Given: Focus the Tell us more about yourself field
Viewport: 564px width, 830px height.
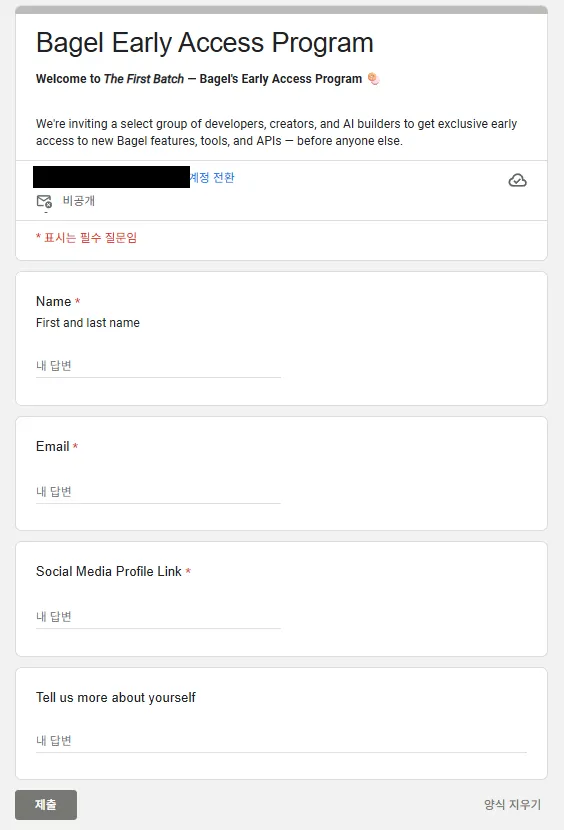Looking at the screenshot, I should 281,741.
